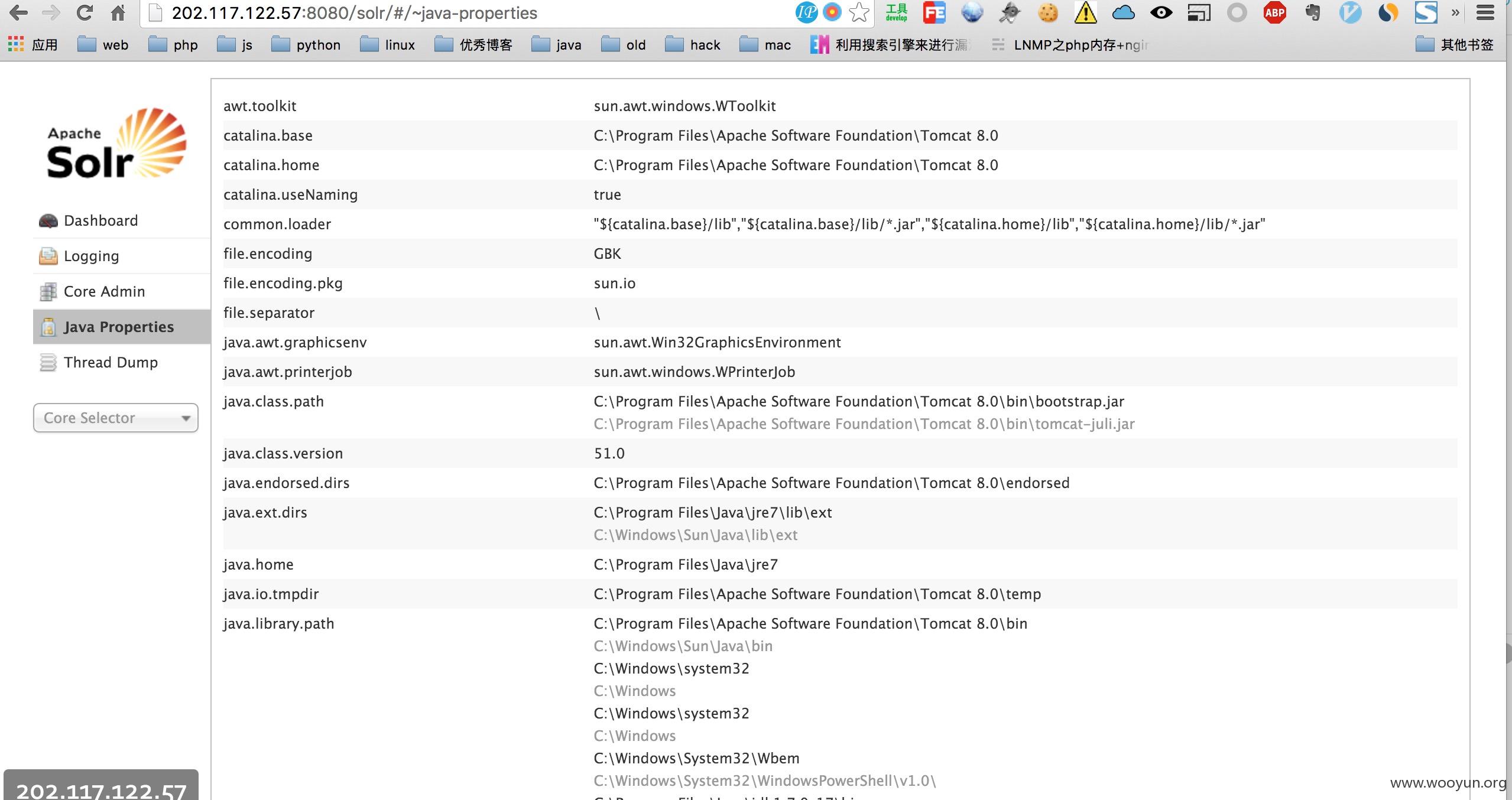Click the Tomcat 8.0\endorsed path value
This screenshot has width=1512, height=800.
tap(832, 483)
